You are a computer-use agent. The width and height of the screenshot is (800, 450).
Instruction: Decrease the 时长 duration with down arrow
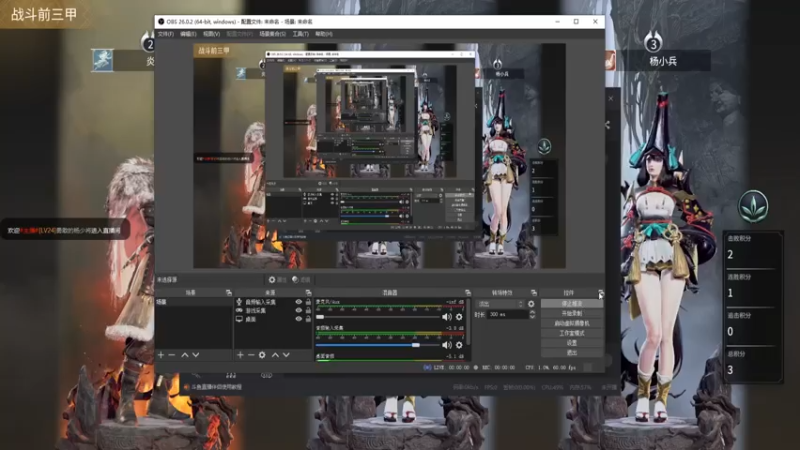[x=532, y=317]
